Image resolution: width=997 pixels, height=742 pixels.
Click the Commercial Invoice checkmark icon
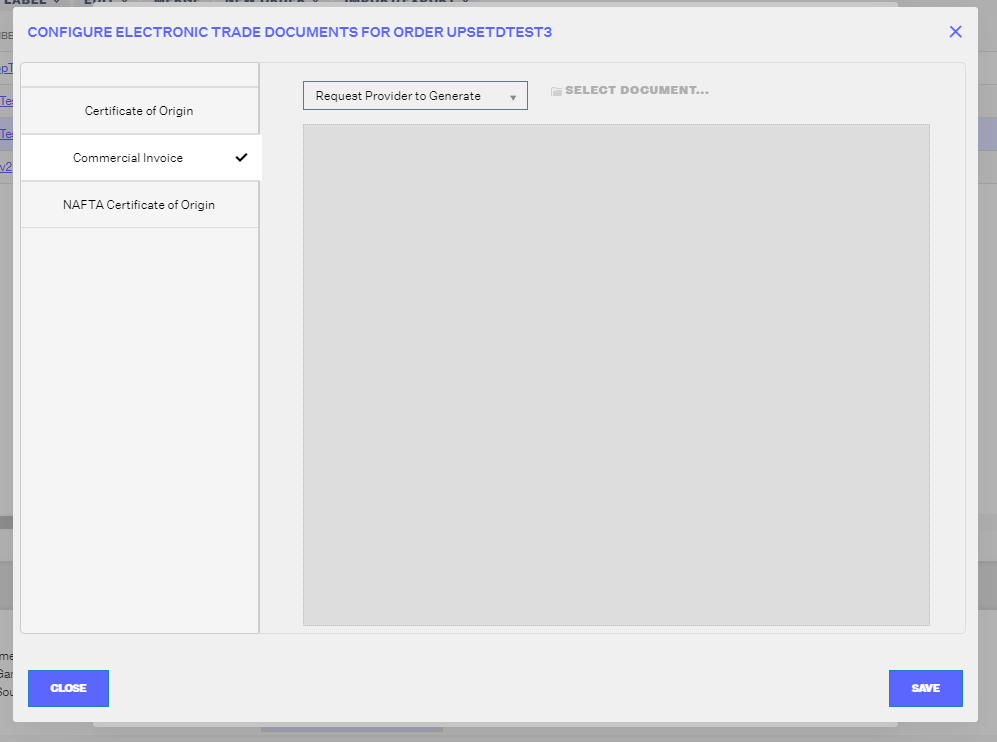[x=241, y=158]
